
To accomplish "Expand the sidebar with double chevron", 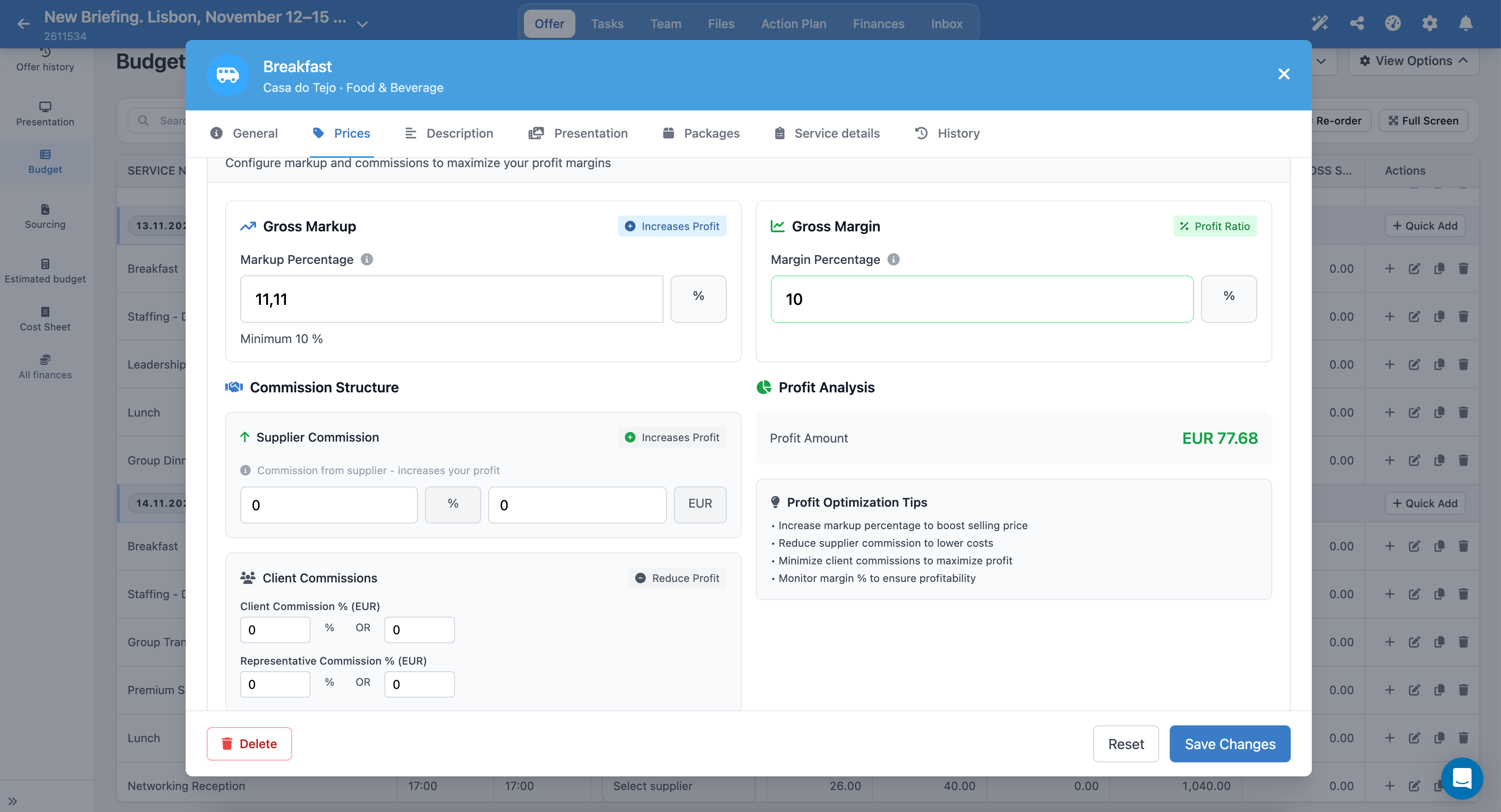I will (12, 801).
